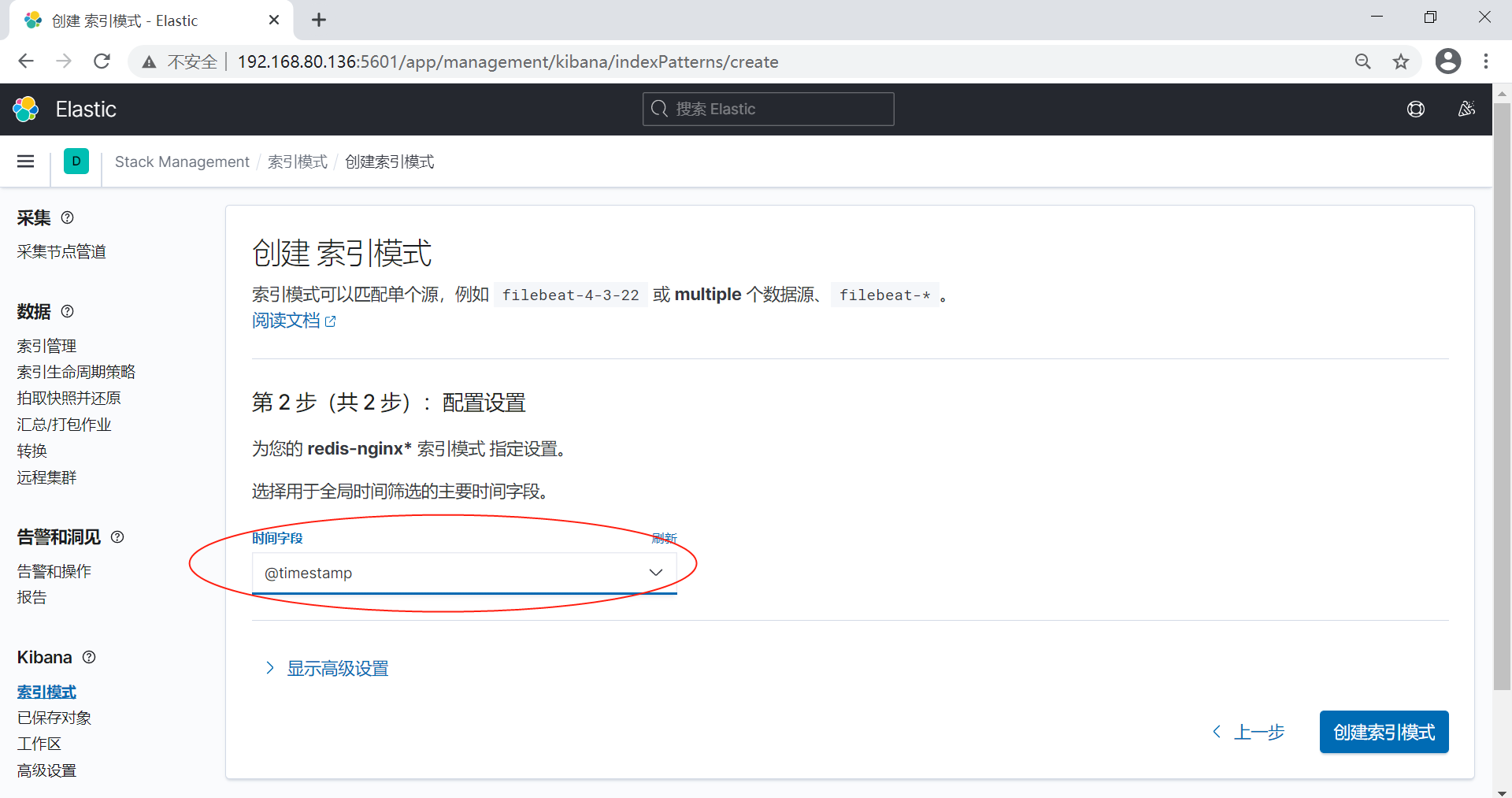Focus the 搜索 Elastic search field
1512x798 pixels.
[769, 109]
